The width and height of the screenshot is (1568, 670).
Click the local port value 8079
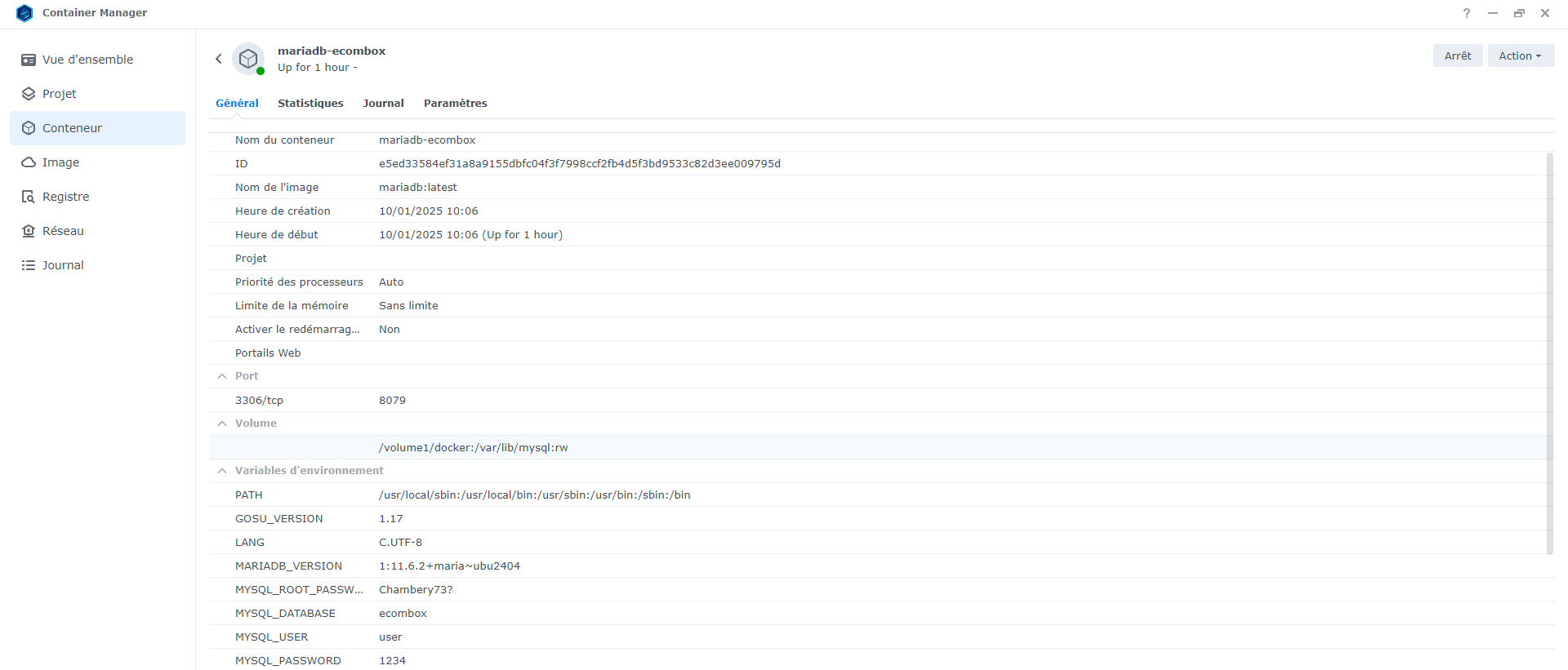click(392, 401)
